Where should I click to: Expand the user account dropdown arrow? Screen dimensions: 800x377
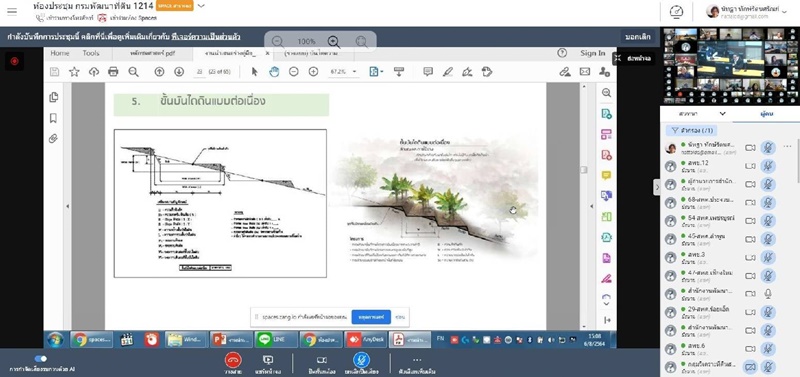point(785,12)
